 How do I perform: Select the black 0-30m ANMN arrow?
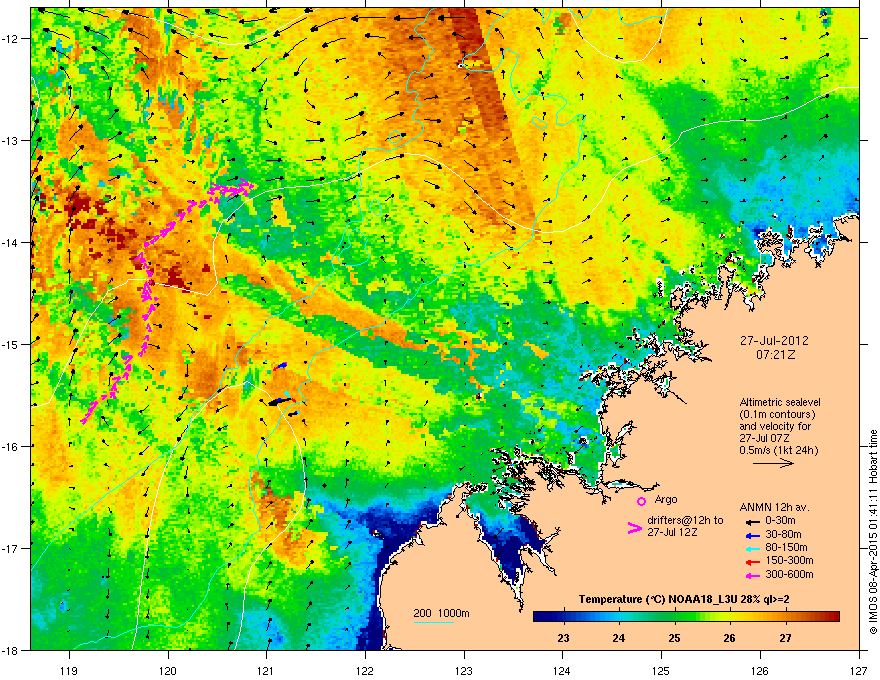click(x=753, y=521)
